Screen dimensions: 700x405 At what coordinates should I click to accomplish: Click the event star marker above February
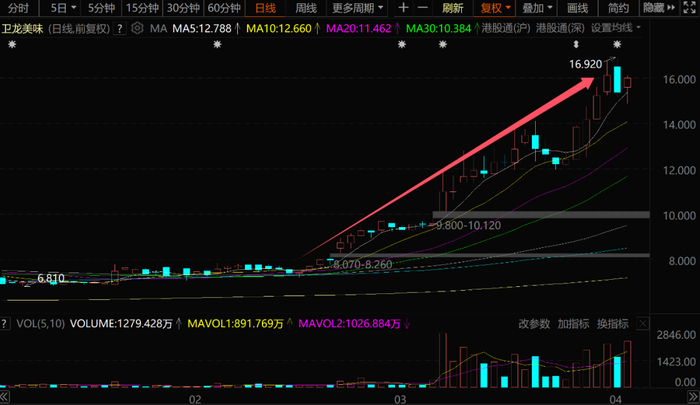(217, 44)
